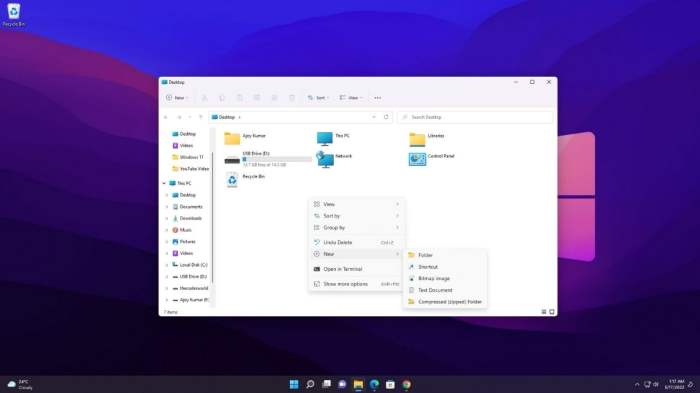Click the Delete trash icon in toolbar
The image size is (700, 393).
(292, 98)
